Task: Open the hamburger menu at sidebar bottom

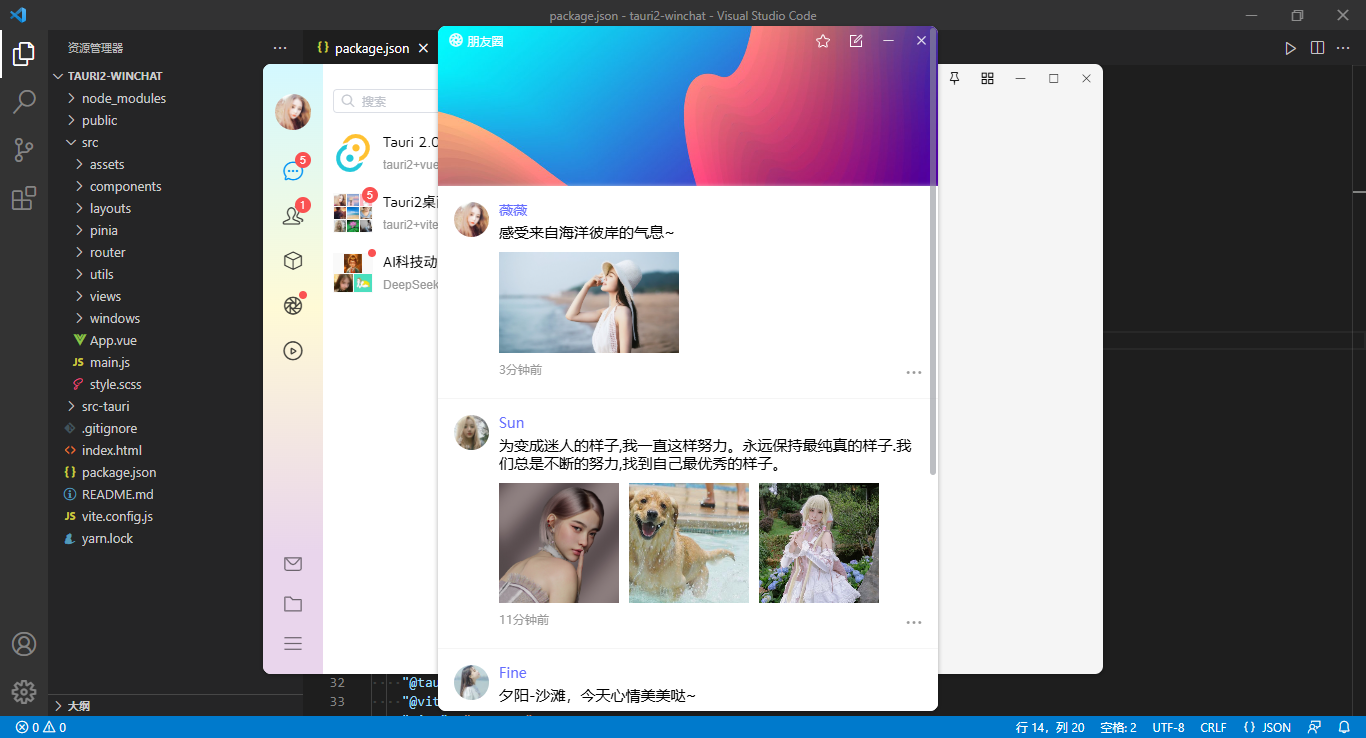Action: click(292, 643)
